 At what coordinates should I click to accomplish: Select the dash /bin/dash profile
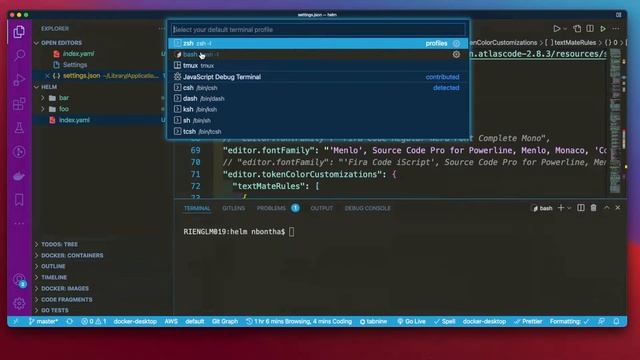(x=318, y=98)
